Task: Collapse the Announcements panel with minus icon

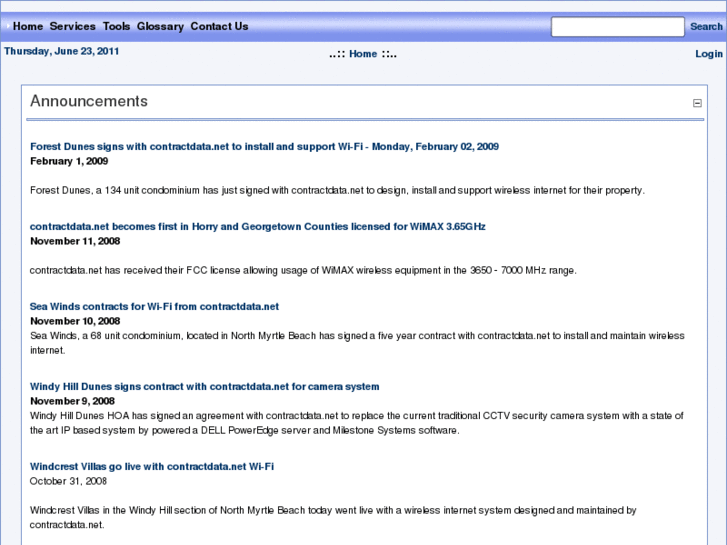Action: click(x=697, y=103)
